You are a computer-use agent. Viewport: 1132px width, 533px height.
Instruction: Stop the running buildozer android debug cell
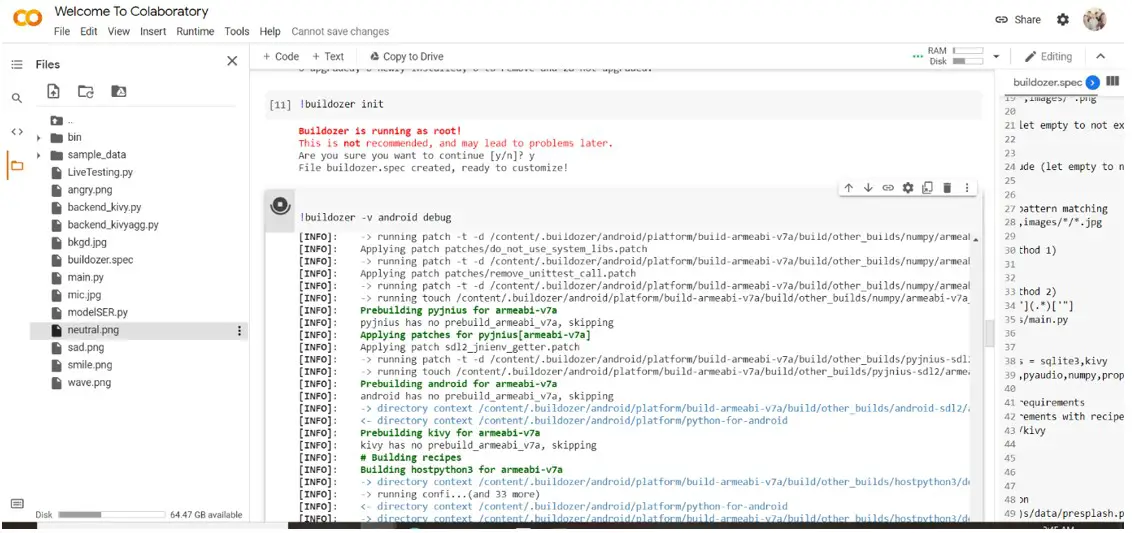coord(281,206)
